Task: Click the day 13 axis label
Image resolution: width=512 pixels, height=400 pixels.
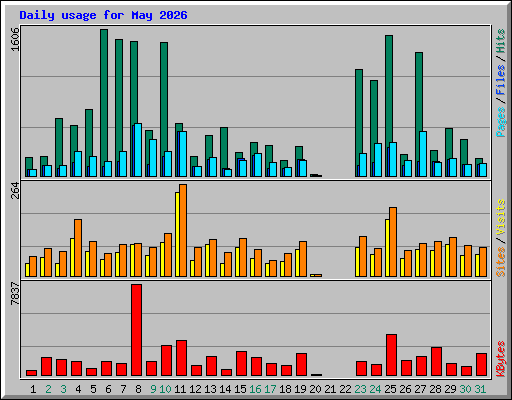Action: pyautogui.click(x=210, y=389)
